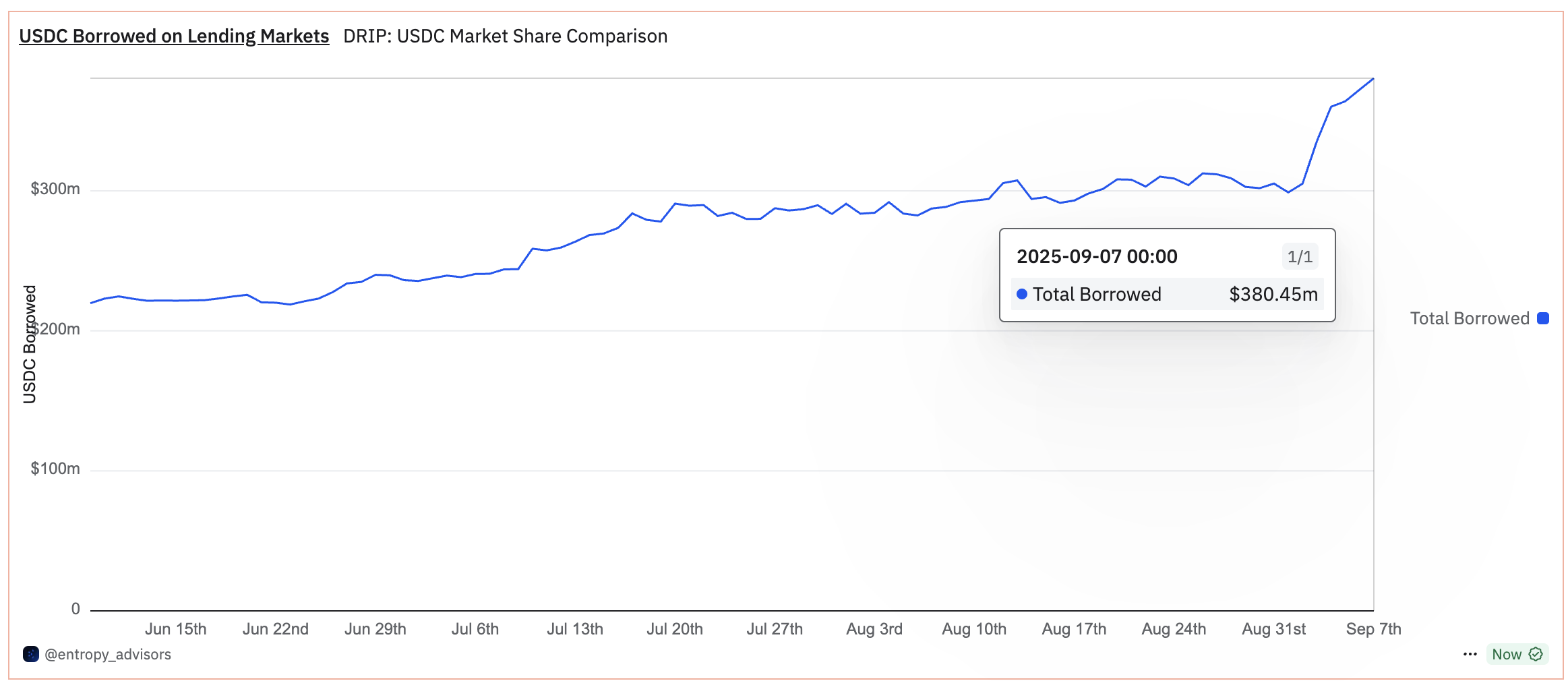This screenshot has width=1568, height=681.
Task: Open the USDC Borrowed on Lending Markets title link
Action: point(174,36)
